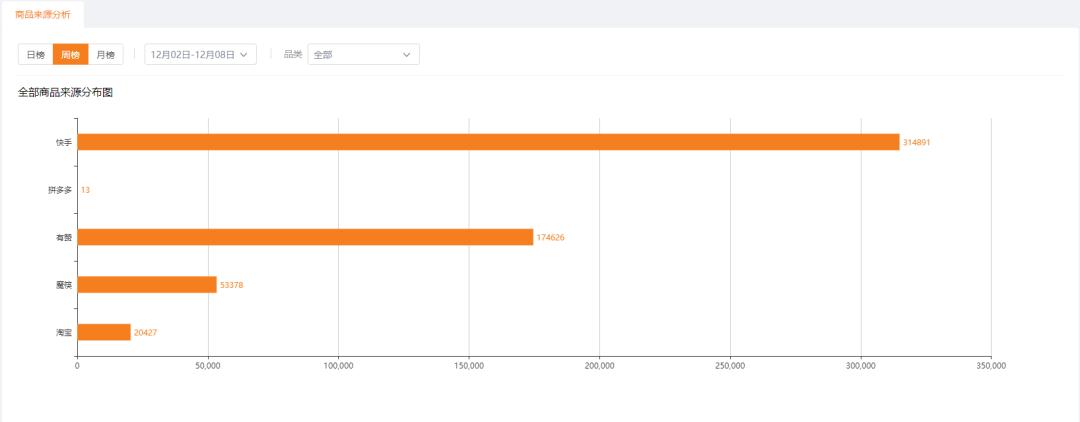Click the 有赞 axis label
The height and width of the screenshot is (422, 1080).
click(x=64, y=237)
